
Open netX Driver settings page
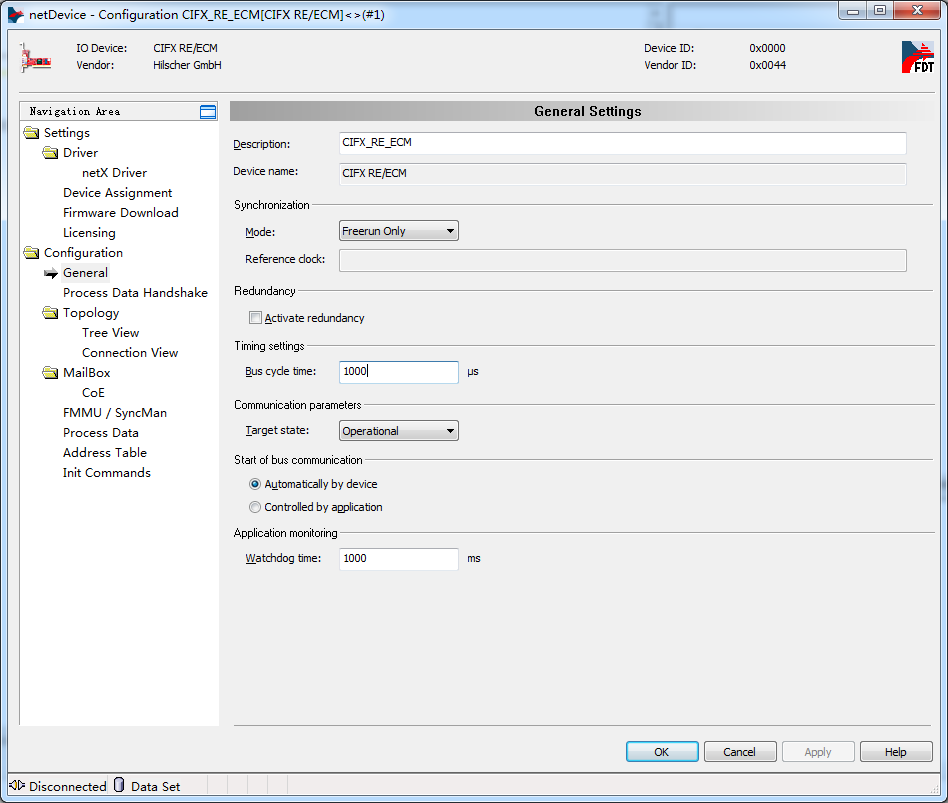pyautogui.click(x=114, y=172)
